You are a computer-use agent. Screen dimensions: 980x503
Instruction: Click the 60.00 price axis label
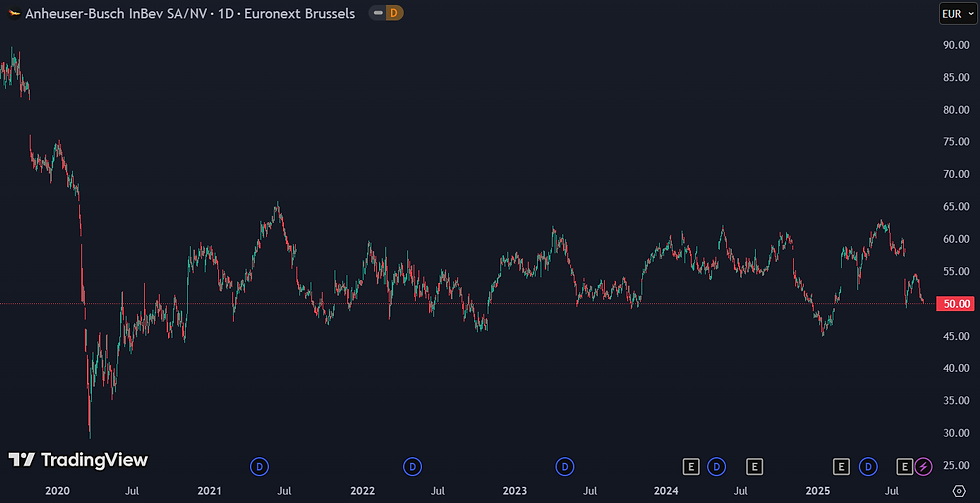click(x=956, y=239)
